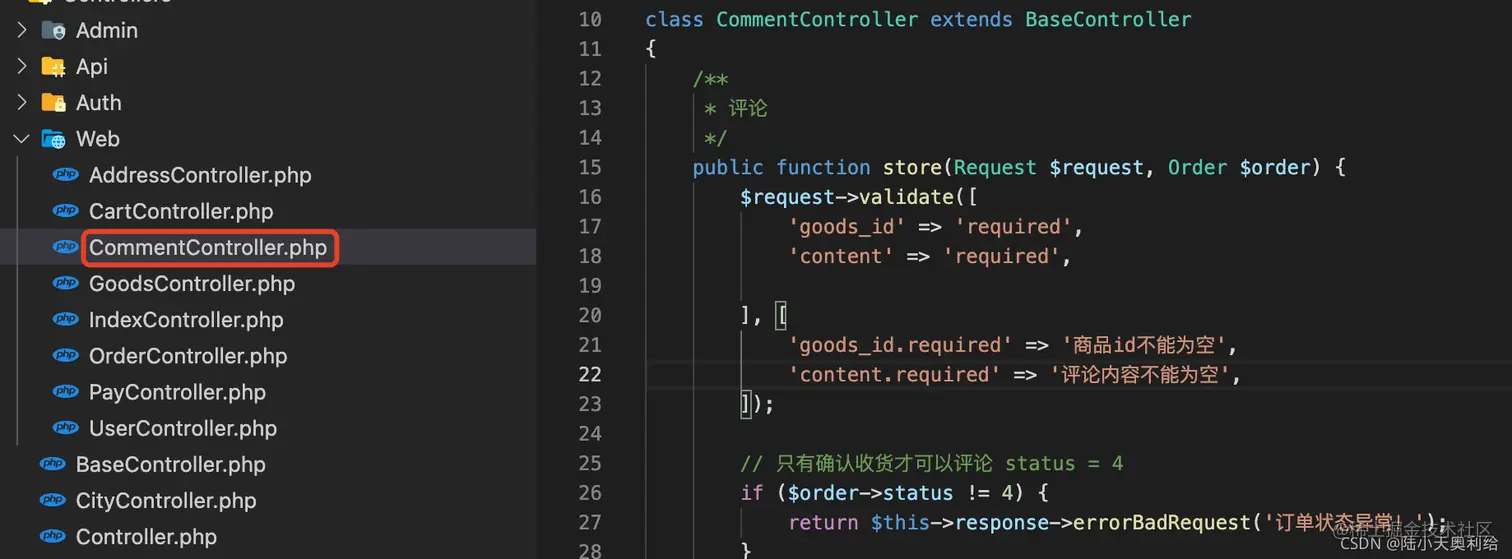Select the Web folder label
The height and width of the screenshot is (559, 1512).
click(x=98, y=139)
